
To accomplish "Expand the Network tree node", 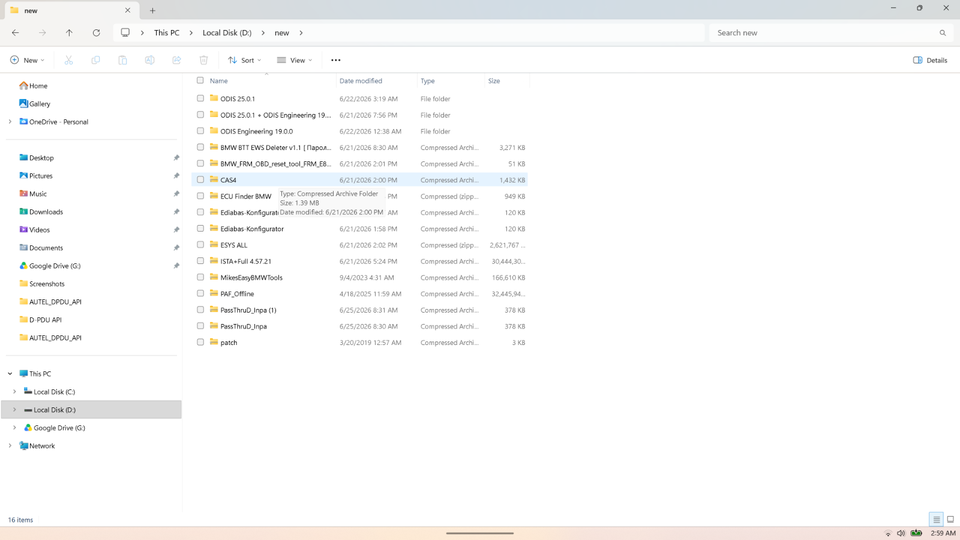I will pos(10,446).
